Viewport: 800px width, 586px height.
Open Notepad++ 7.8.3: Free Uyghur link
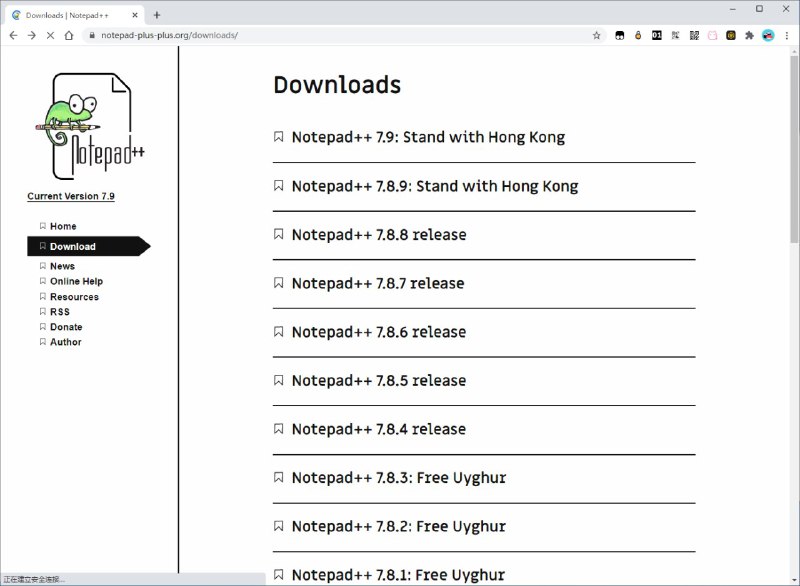(x=398, y=478)
